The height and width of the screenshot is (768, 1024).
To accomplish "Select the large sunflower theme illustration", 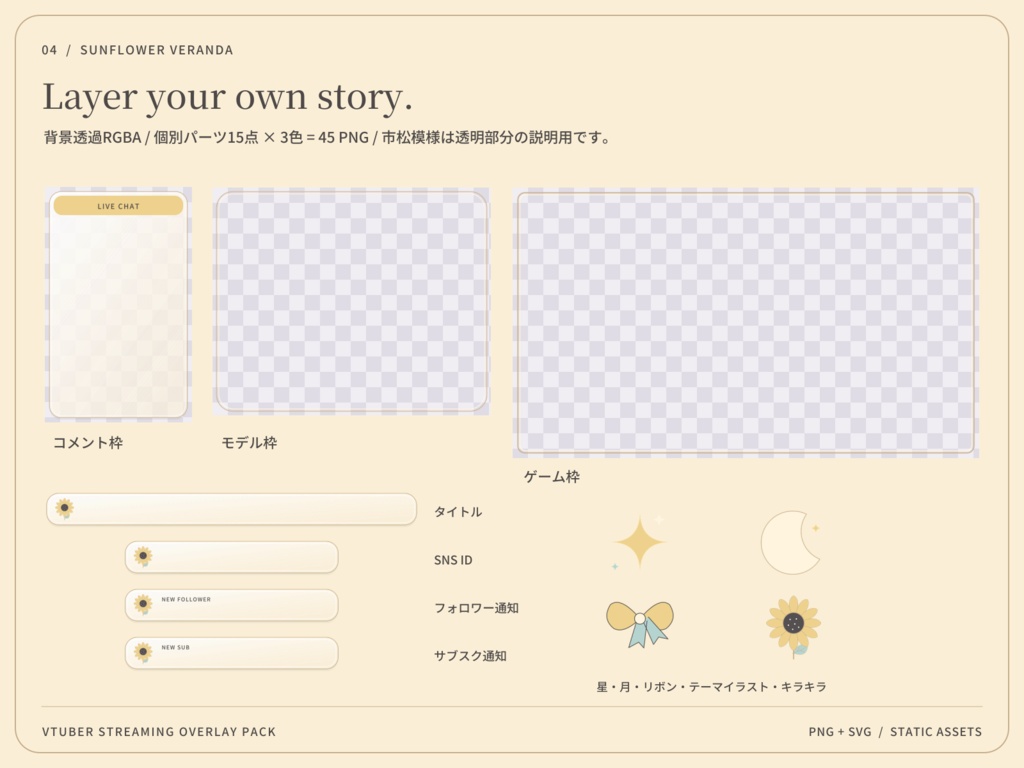I will tap(793, 626).
